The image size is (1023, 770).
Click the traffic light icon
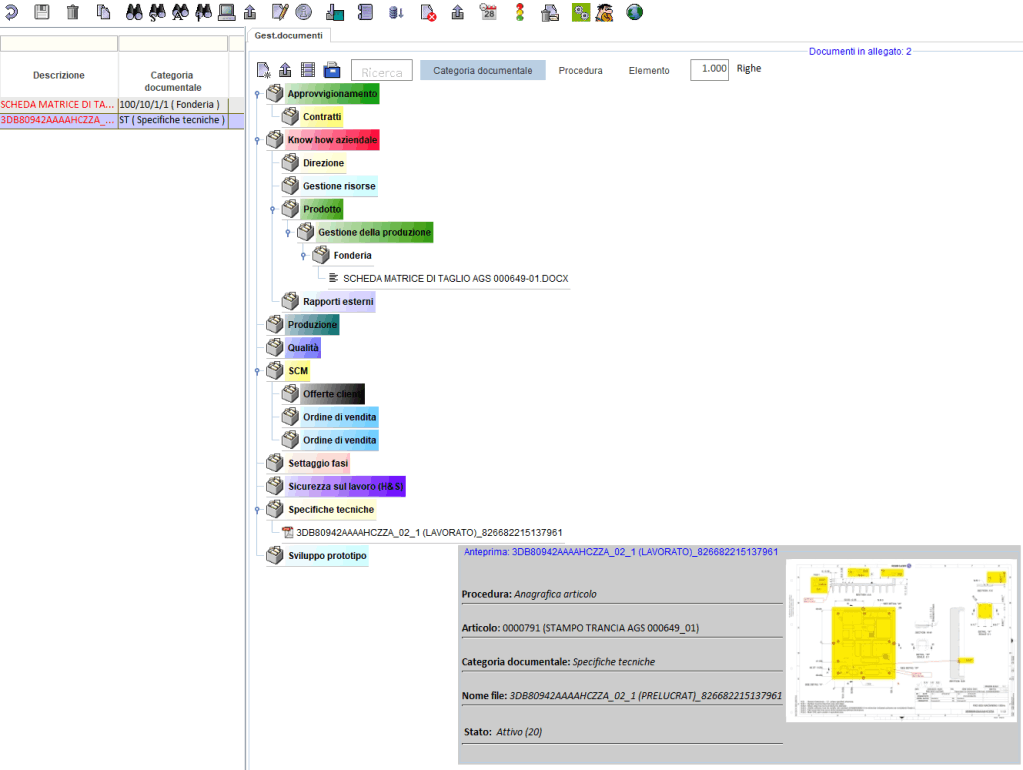519,12
